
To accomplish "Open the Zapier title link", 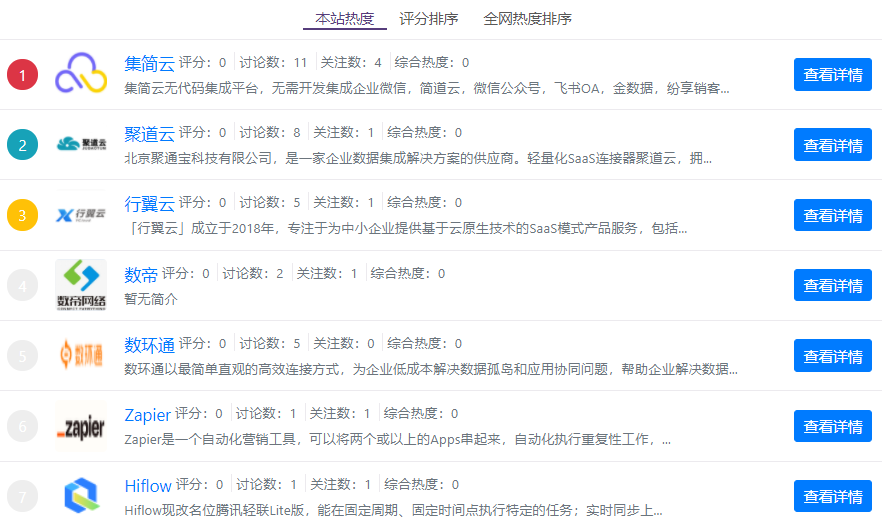I will click(x=147, y=415).
